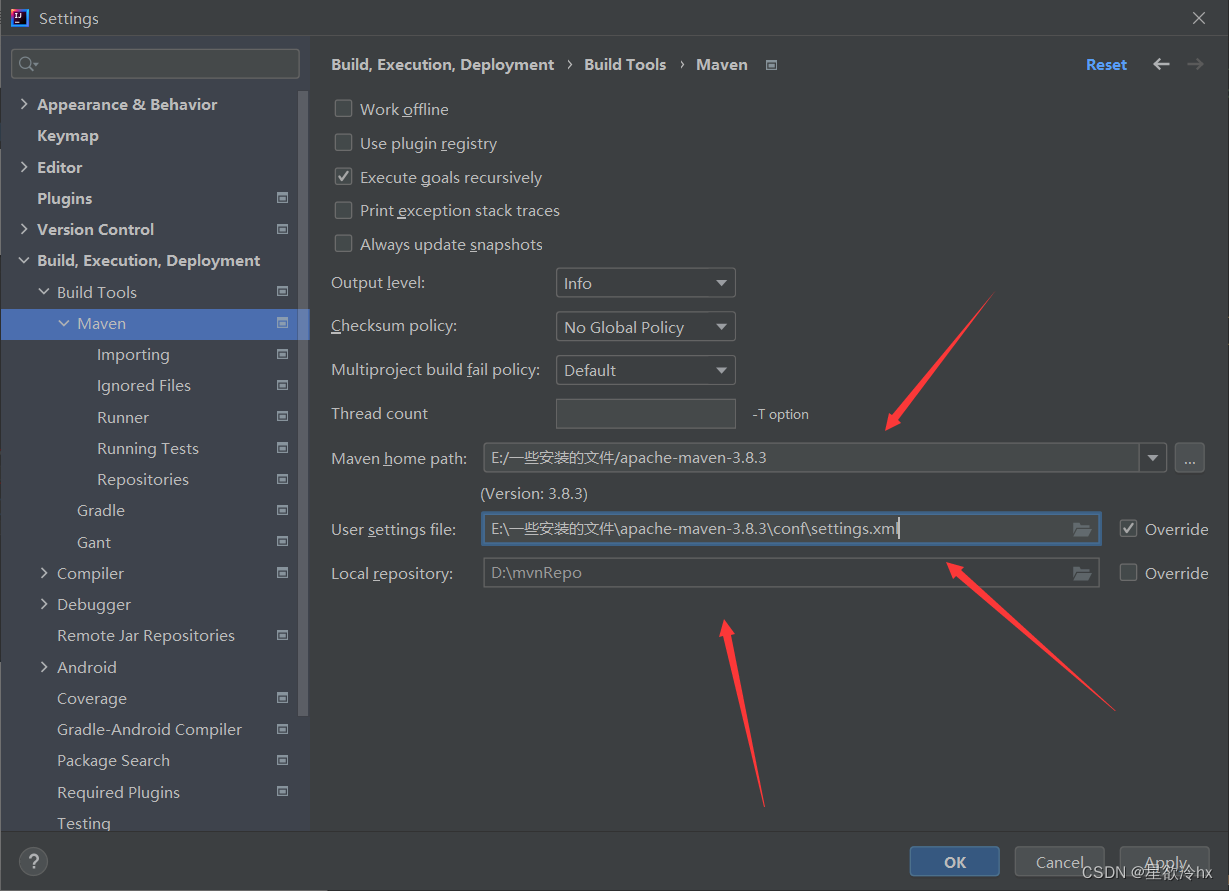Click the project-level icon beside Plugins
This screenshot has width=1229, height=891.
(x=283, y=198)
